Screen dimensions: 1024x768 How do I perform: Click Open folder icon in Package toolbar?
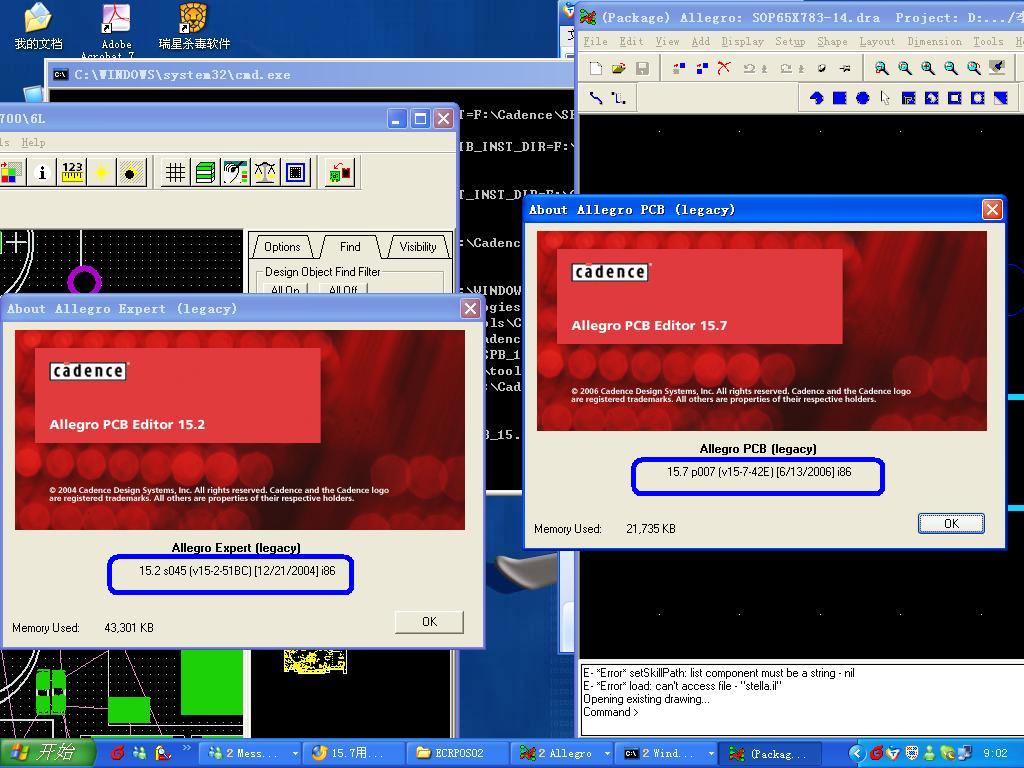[618, 68]
